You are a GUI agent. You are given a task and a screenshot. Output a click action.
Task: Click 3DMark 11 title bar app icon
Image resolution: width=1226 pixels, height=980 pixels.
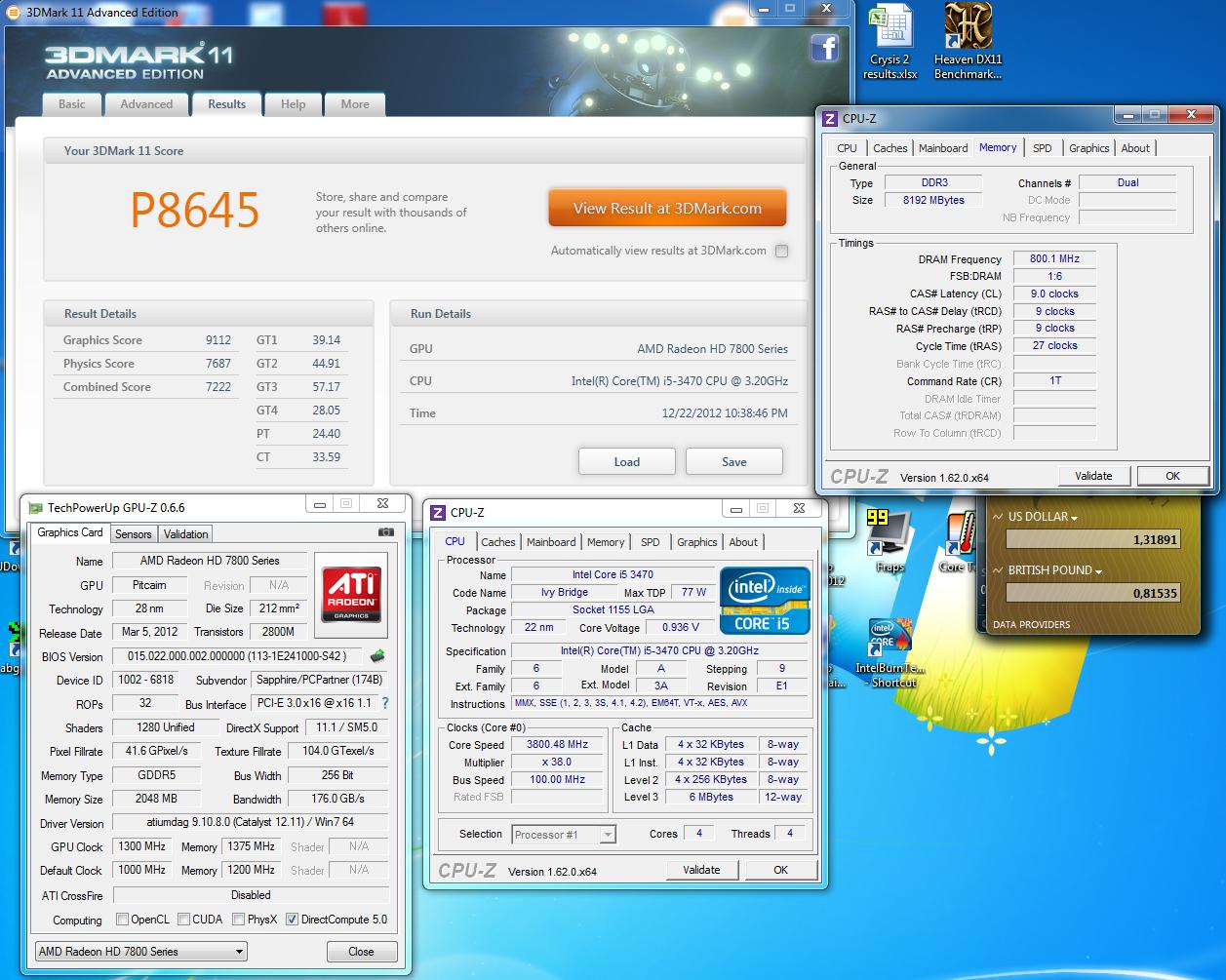pyautogui.click(x=13, y=12)
